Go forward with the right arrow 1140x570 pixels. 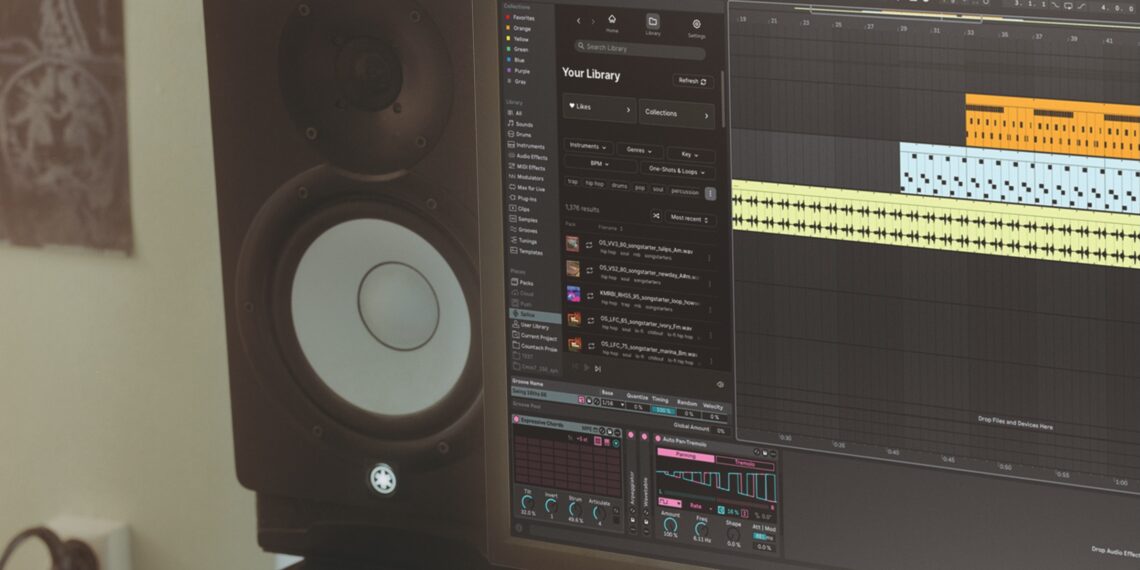[x=593, y=22]
